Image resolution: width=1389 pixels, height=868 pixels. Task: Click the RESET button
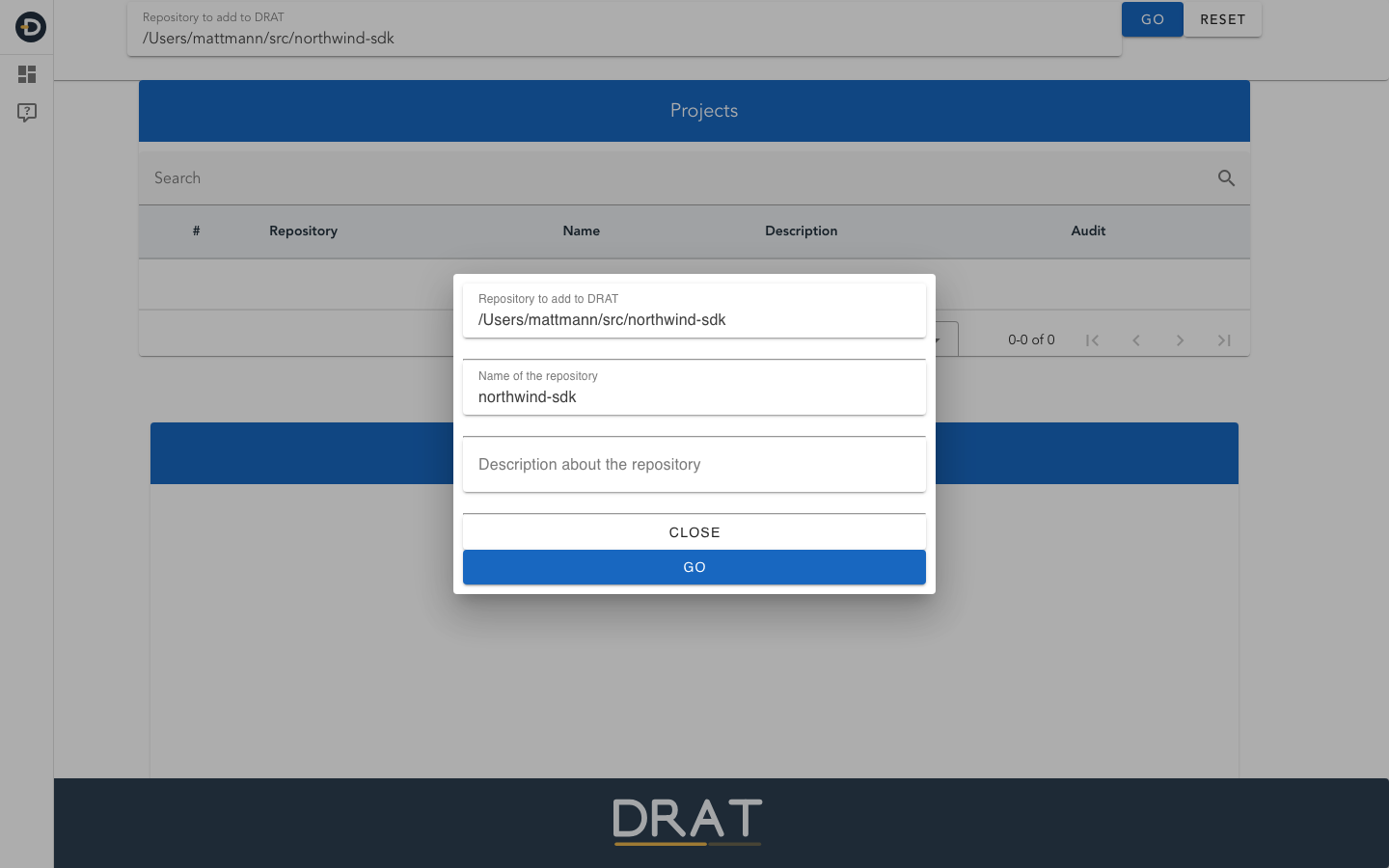point(1223,19)
